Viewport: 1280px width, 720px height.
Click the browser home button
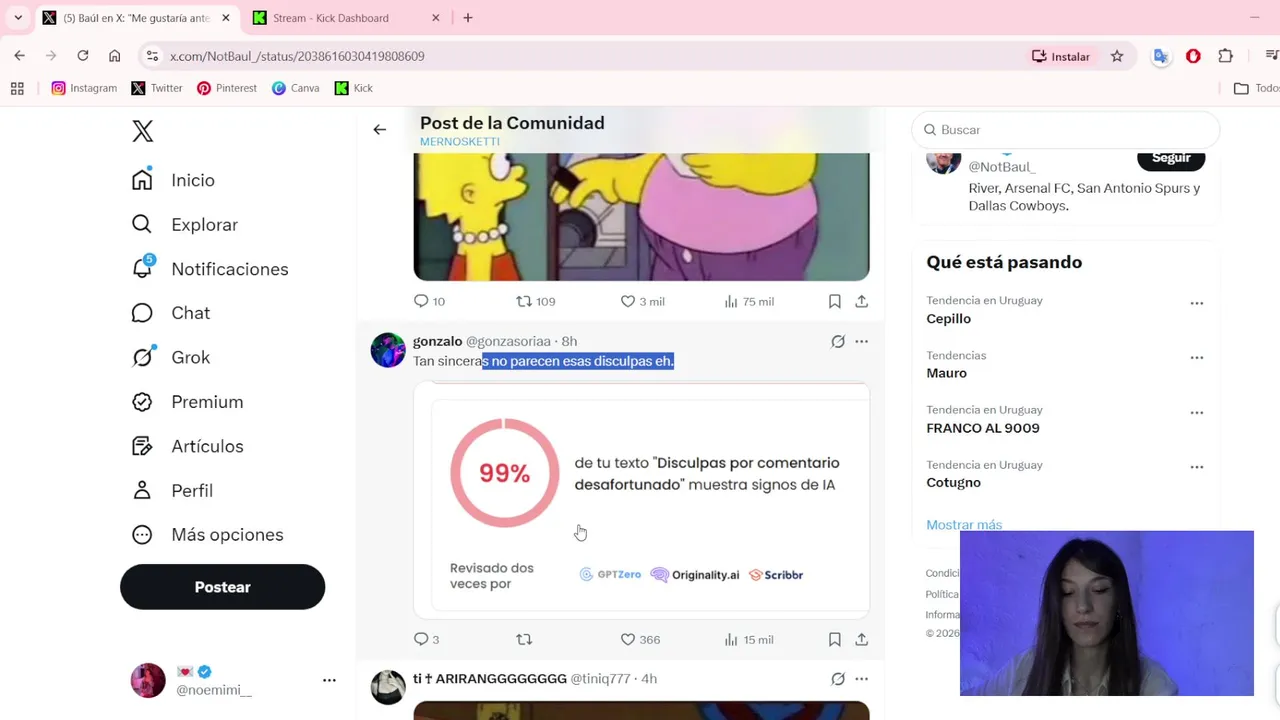[x=115, y=56]
